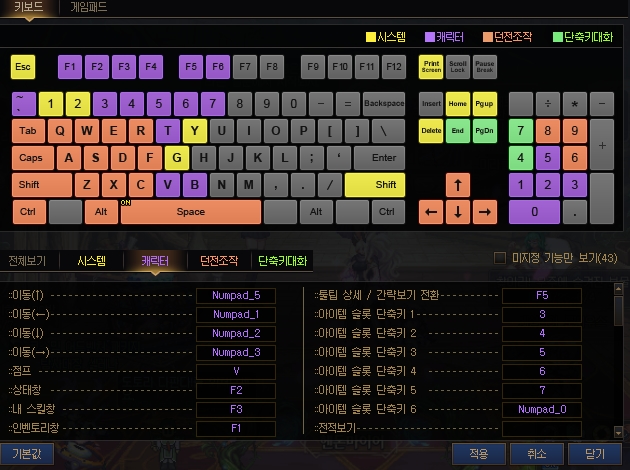Show all bindings with 전체보기 tab
The width and height of the screenshot is (630, 470).
click(27, 261)
